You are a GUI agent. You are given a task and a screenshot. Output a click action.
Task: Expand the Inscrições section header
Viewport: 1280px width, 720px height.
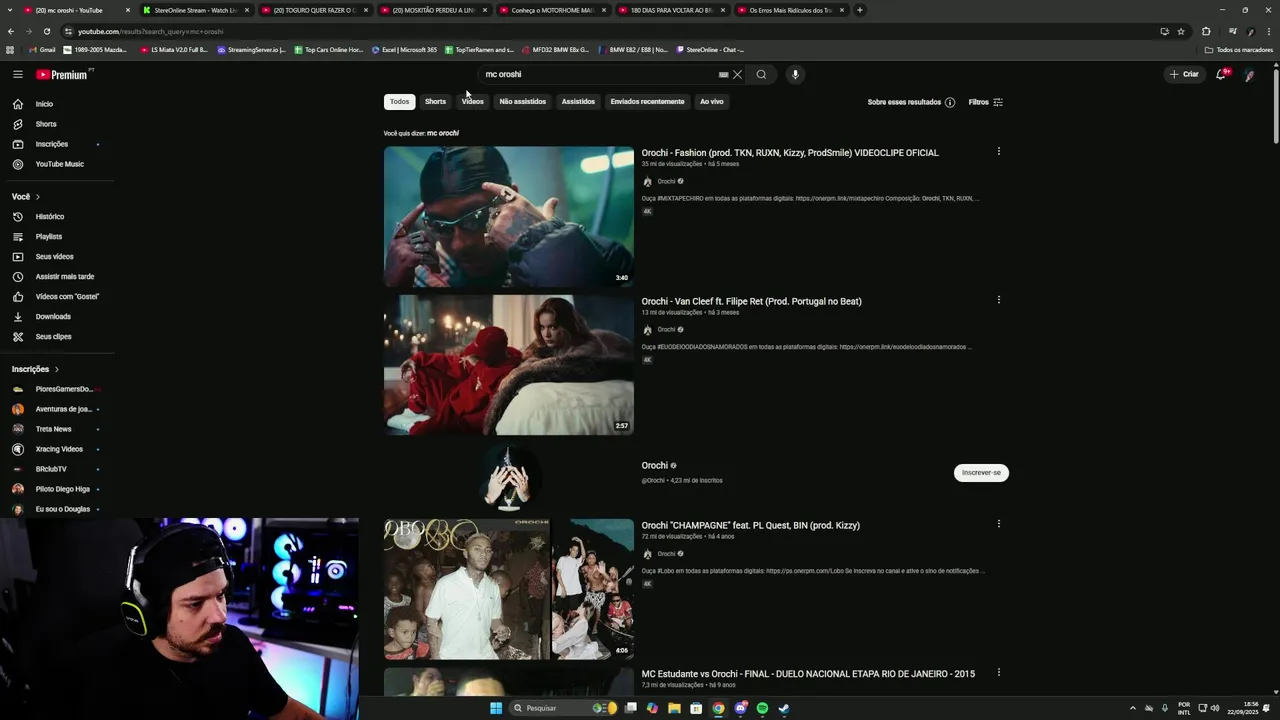[x=35, y=369]
